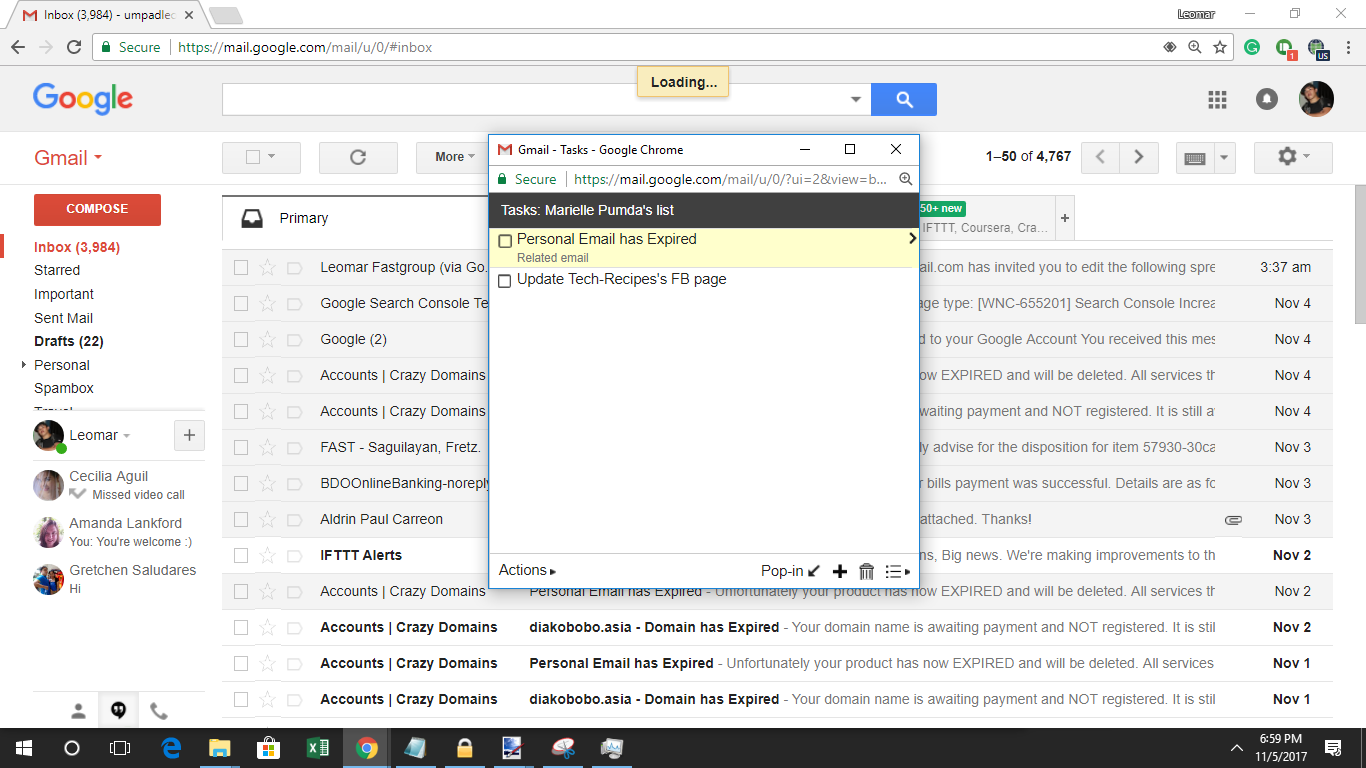Viewport: 1366px width, 768px height.
Task: Add new task with plus icon
Action: point(840,571)
